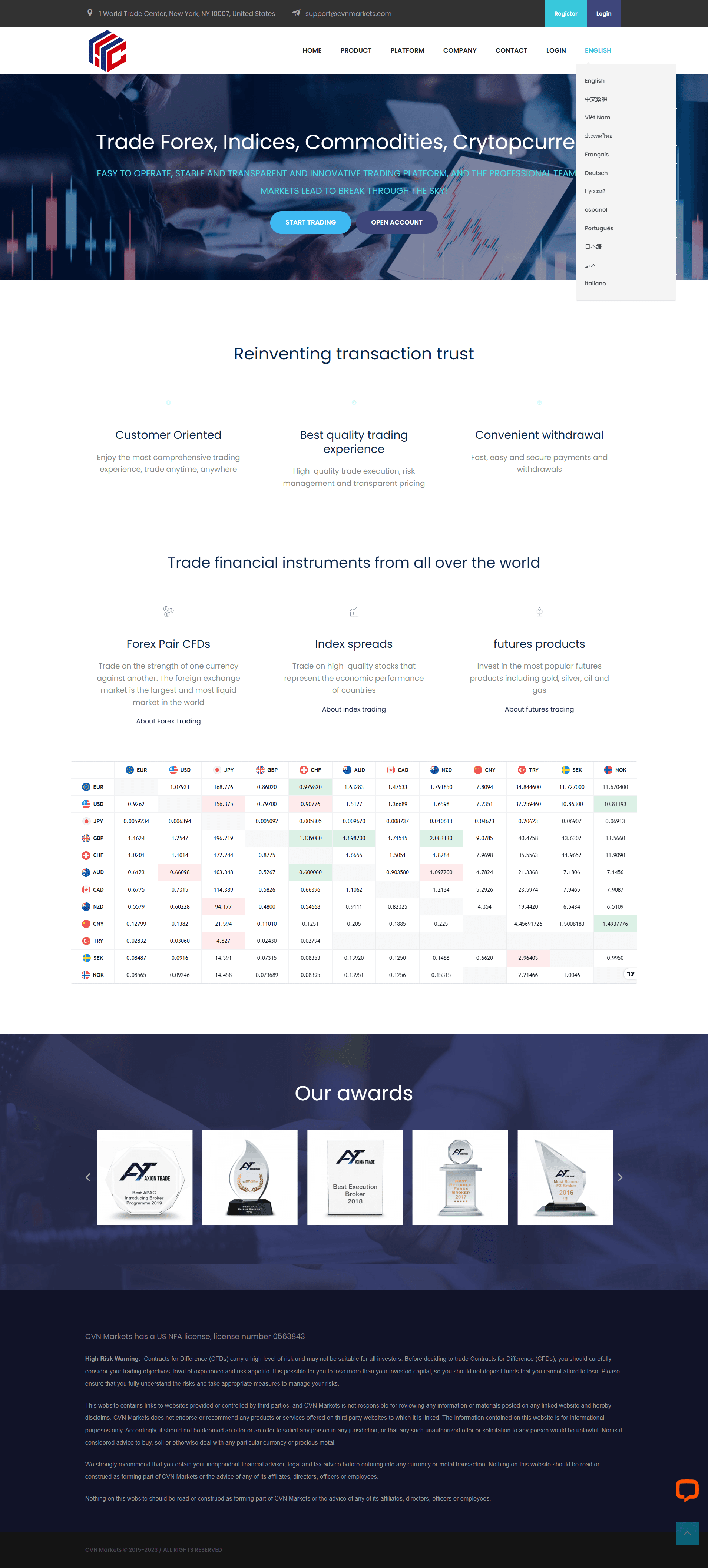
Task: Select italiano from the language list
Action: 595,283
